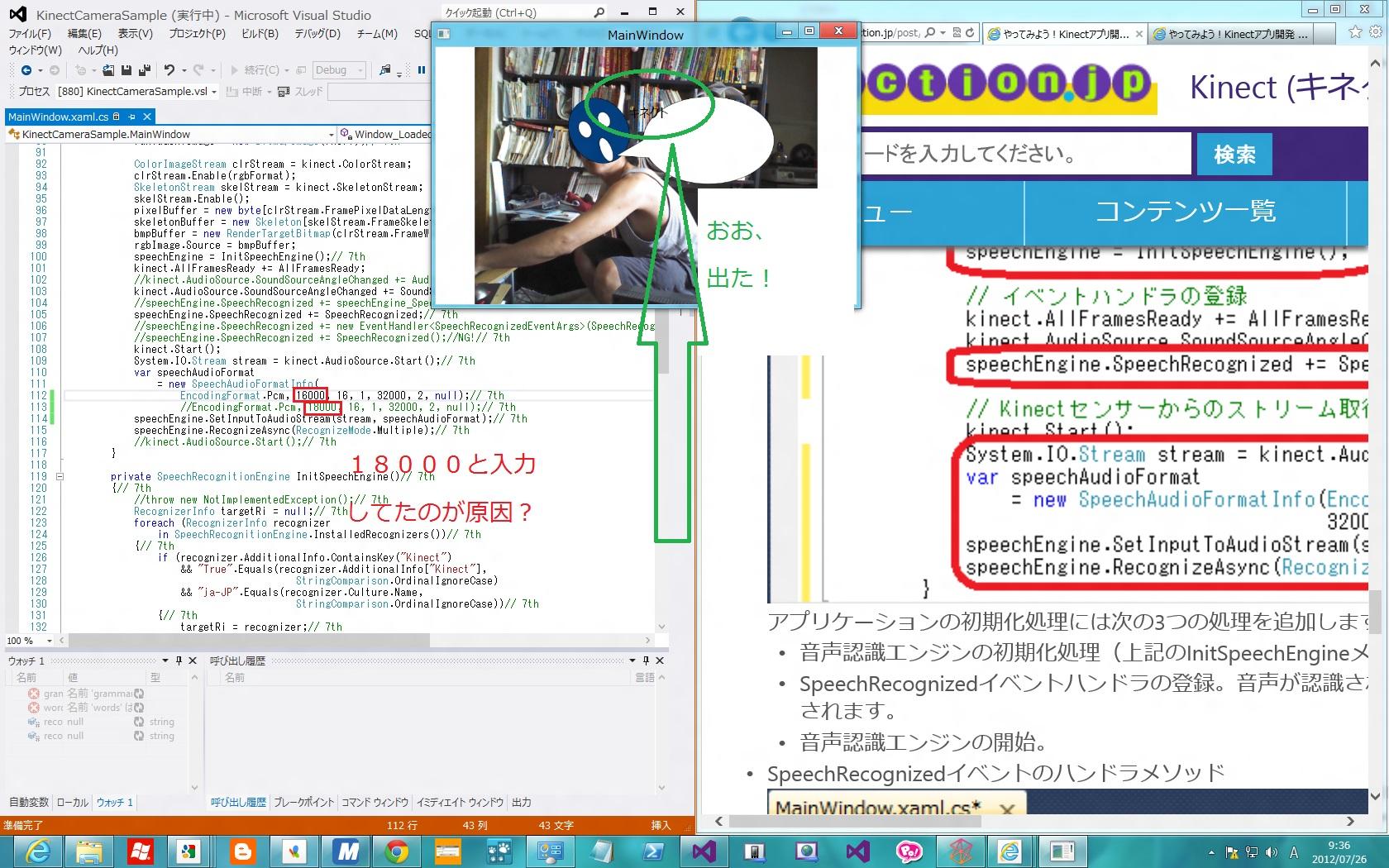Open the Blogger taskbar icon

click(x=243, y=851)
